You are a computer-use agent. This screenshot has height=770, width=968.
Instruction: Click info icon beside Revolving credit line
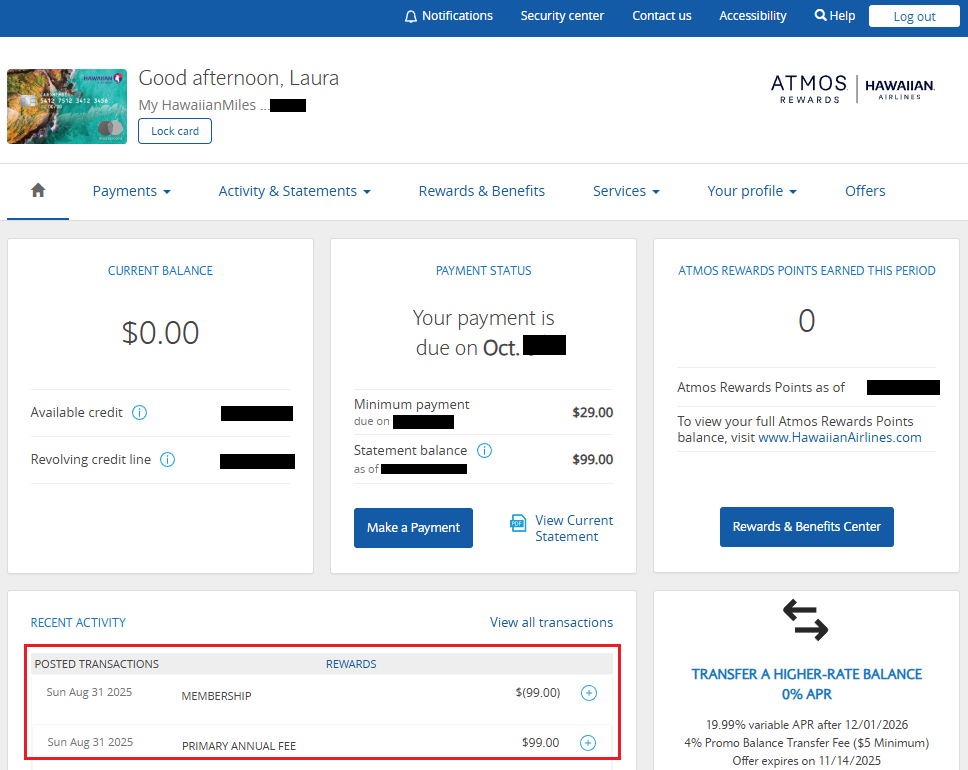[x=167, y=460]
